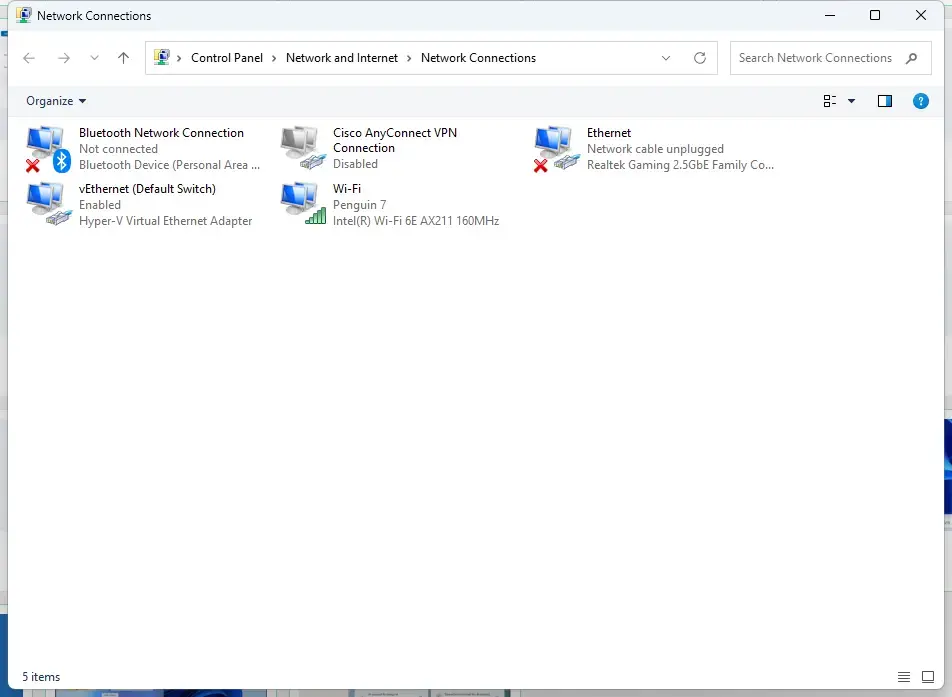952x697 pixels.
Task: Click Network Connections breadcrumb segment
Action: [x=478, y=58]
